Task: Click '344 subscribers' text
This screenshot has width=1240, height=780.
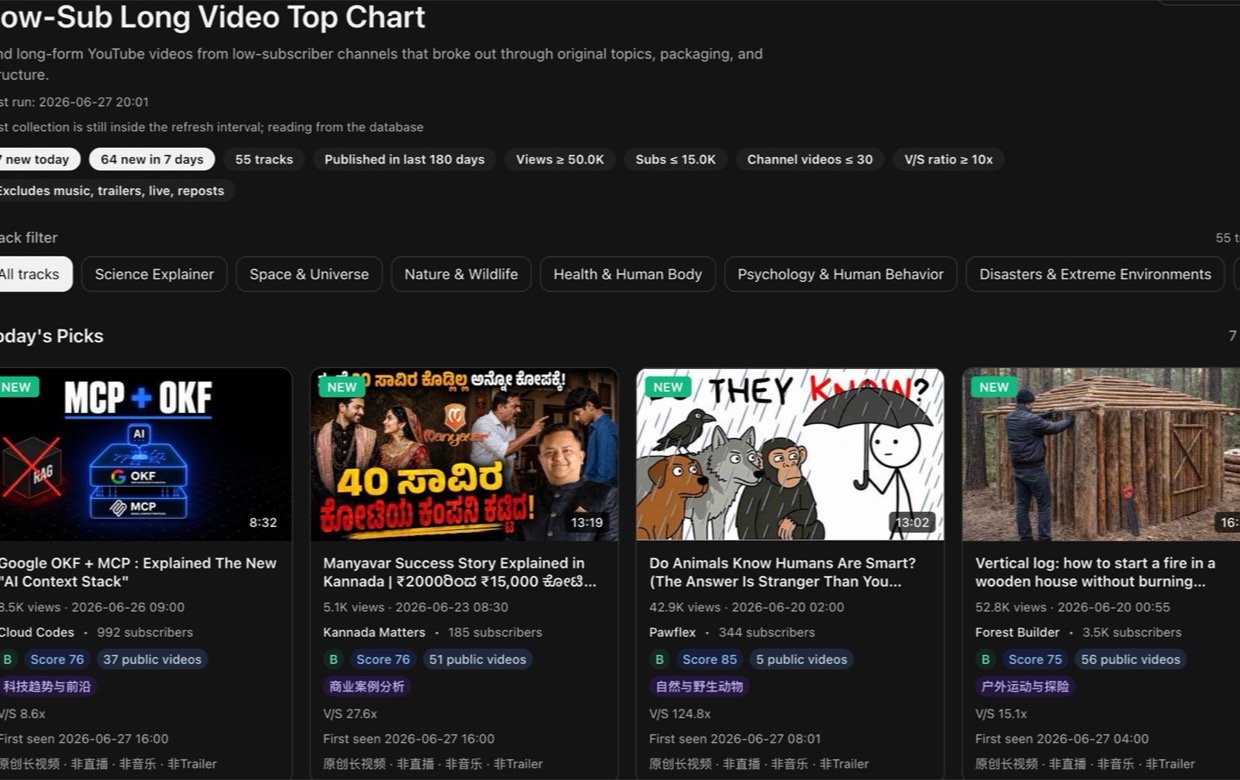Action: tap(766, 632)
